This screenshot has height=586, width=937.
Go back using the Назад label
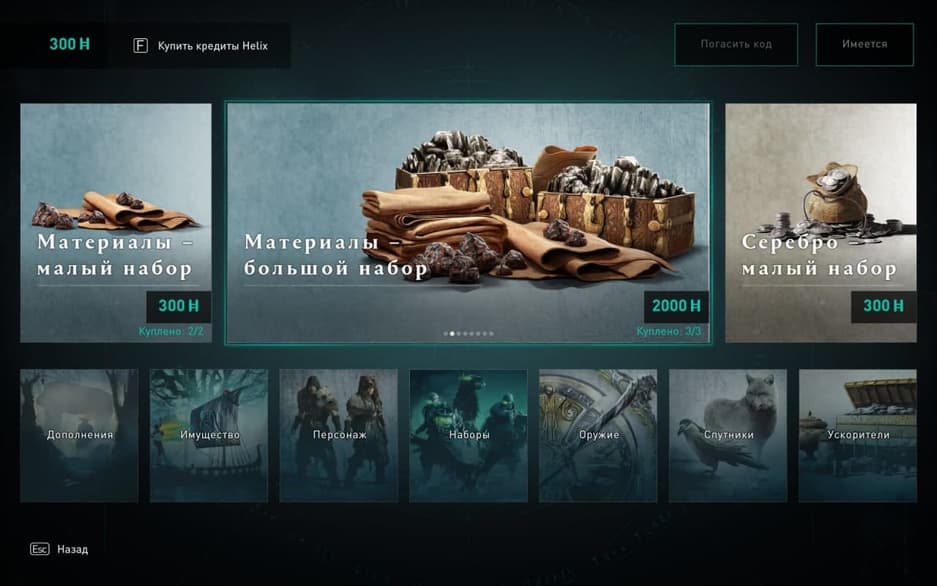click(x=72, y=550)
